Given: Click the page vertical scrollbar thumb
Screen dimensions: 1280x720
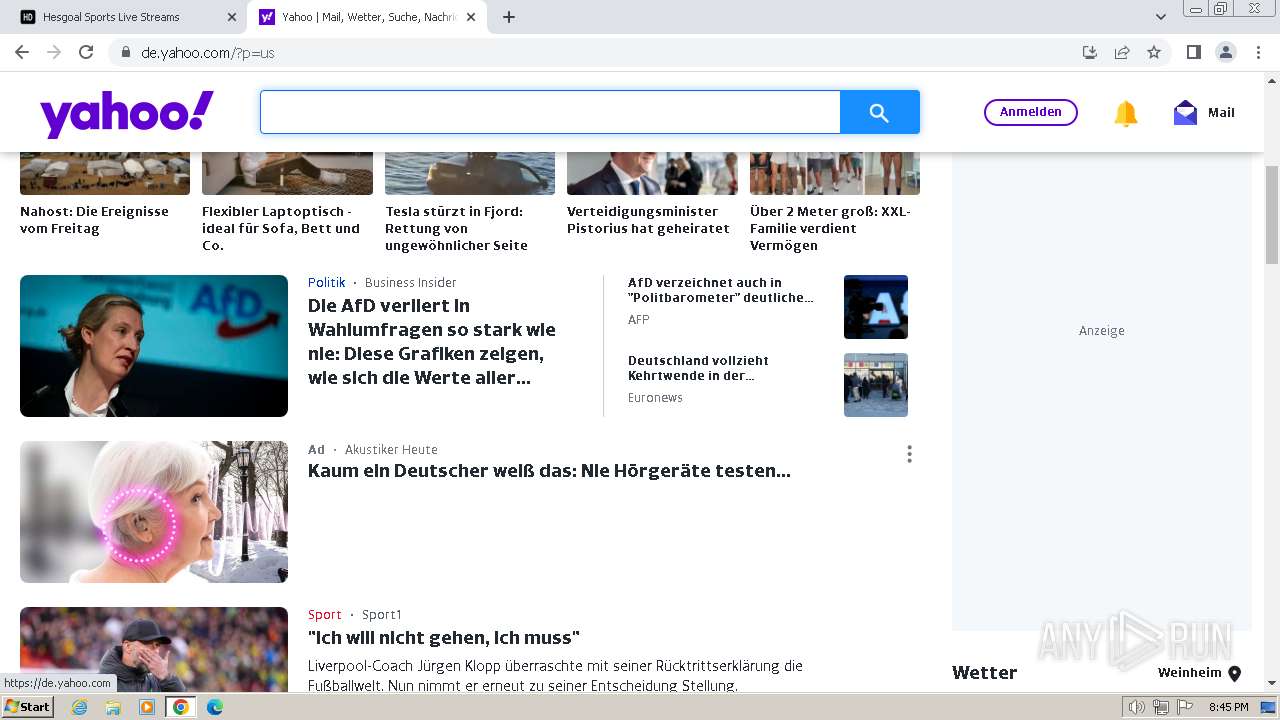Looking at the screenshot, I should (1272, 215).
